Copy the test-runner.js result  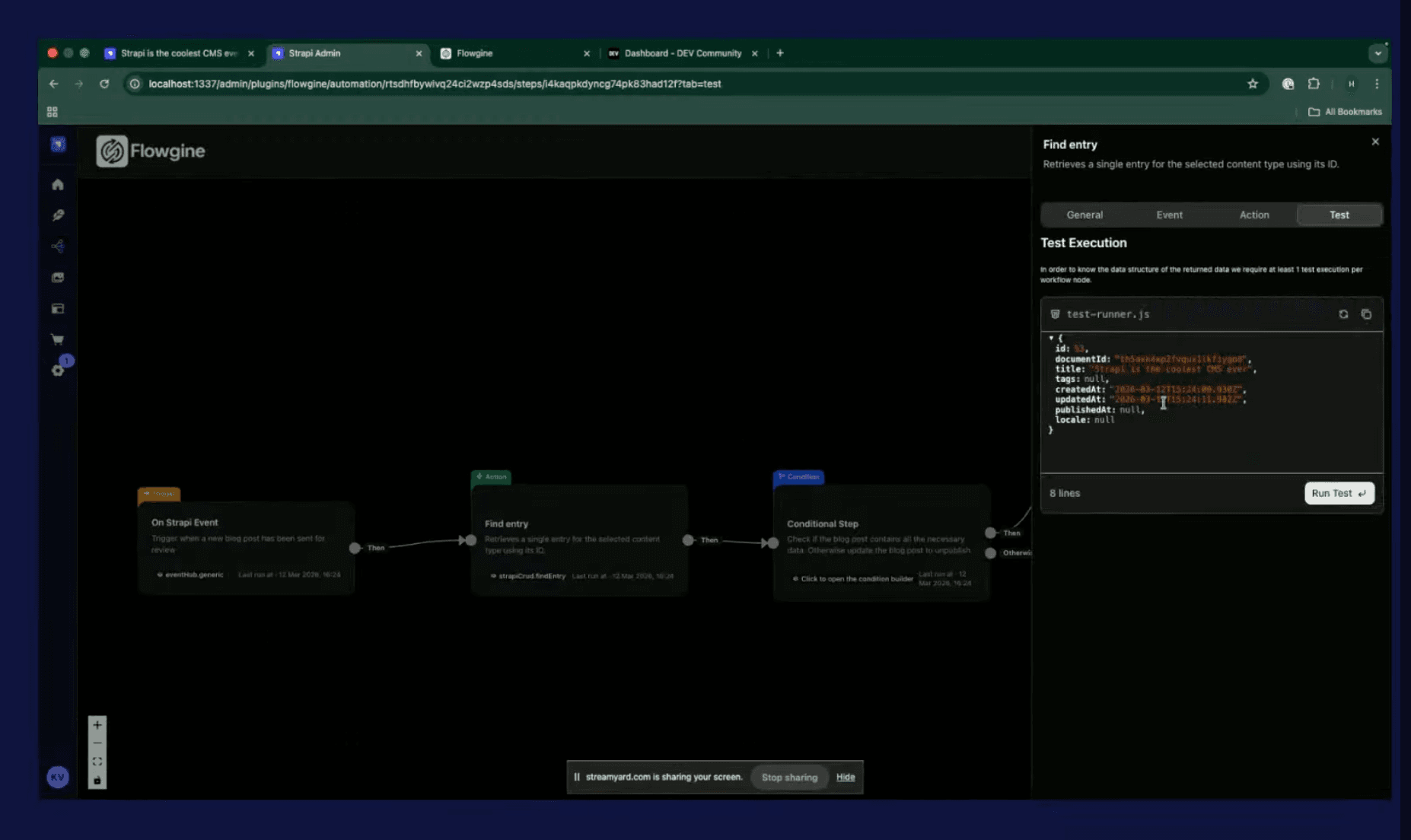(x=1366, y=314)
